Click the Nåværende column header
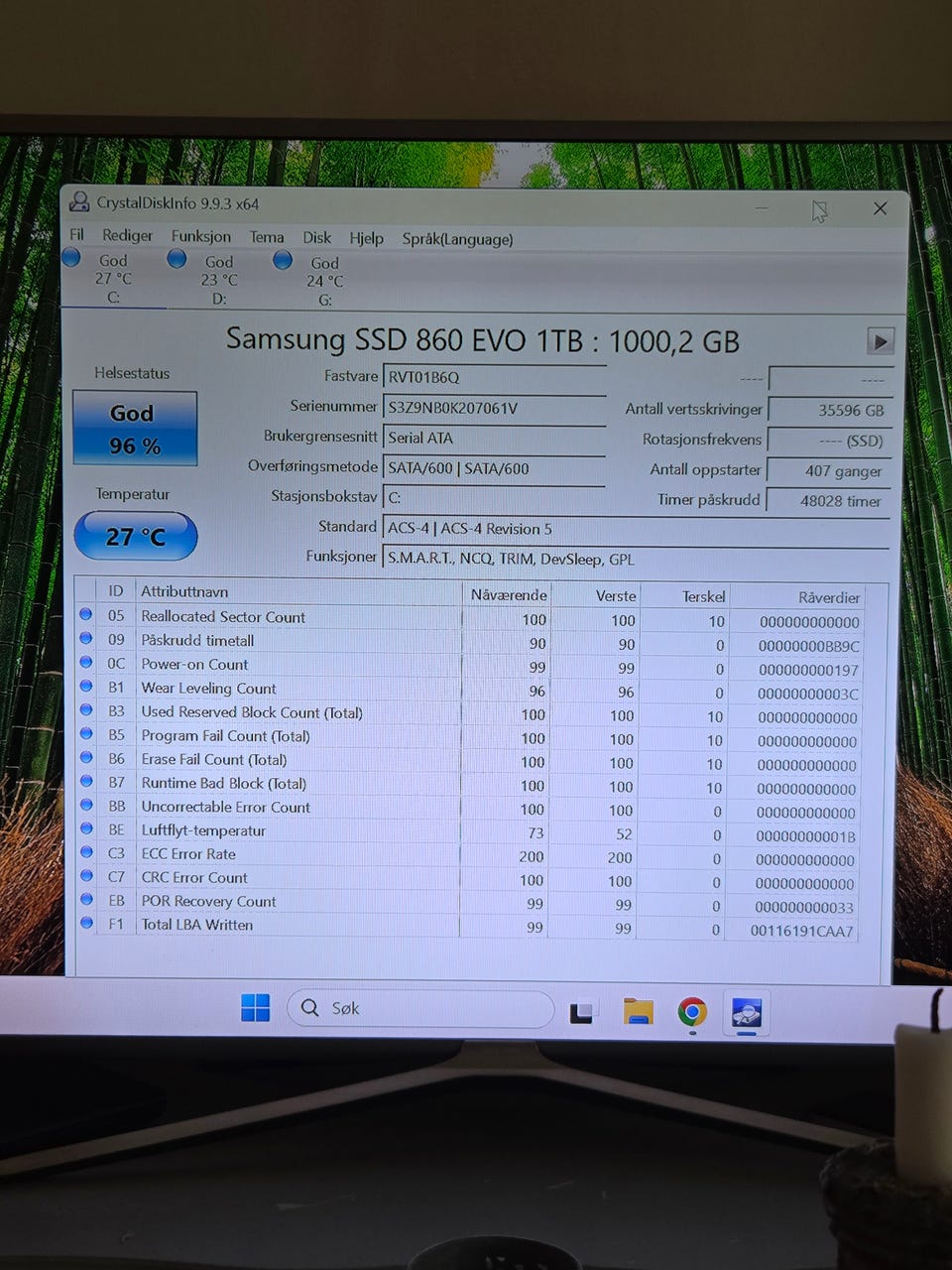Image resolution: width=952 pixels, height=1270 pixels. point(509,594)
